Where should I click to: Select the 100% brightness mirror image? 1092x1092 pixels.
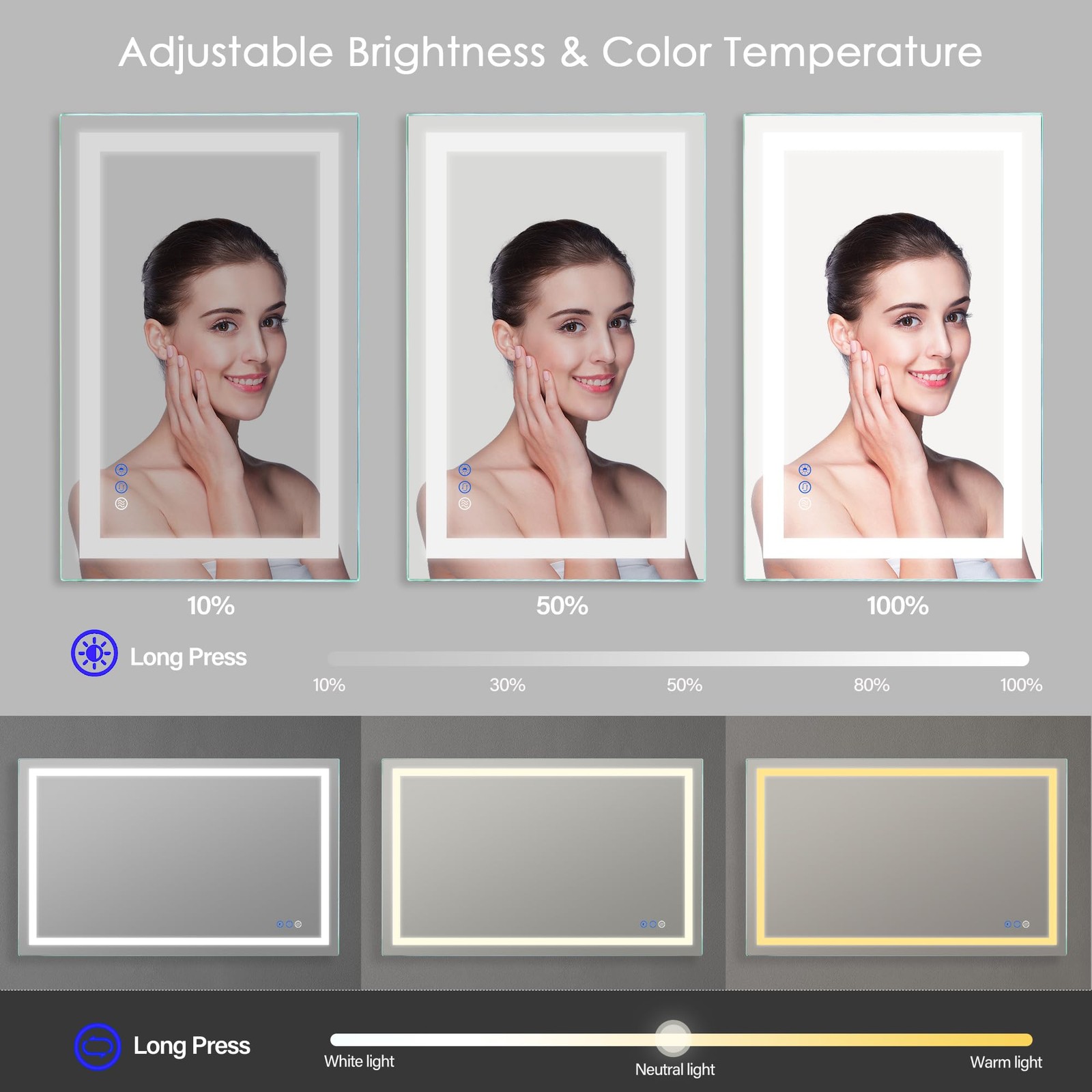[893, 347]
